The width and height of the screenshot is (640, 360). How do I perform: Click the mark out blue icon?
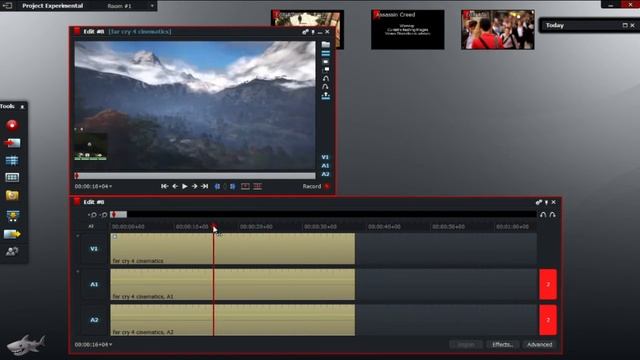click(232, 187)
